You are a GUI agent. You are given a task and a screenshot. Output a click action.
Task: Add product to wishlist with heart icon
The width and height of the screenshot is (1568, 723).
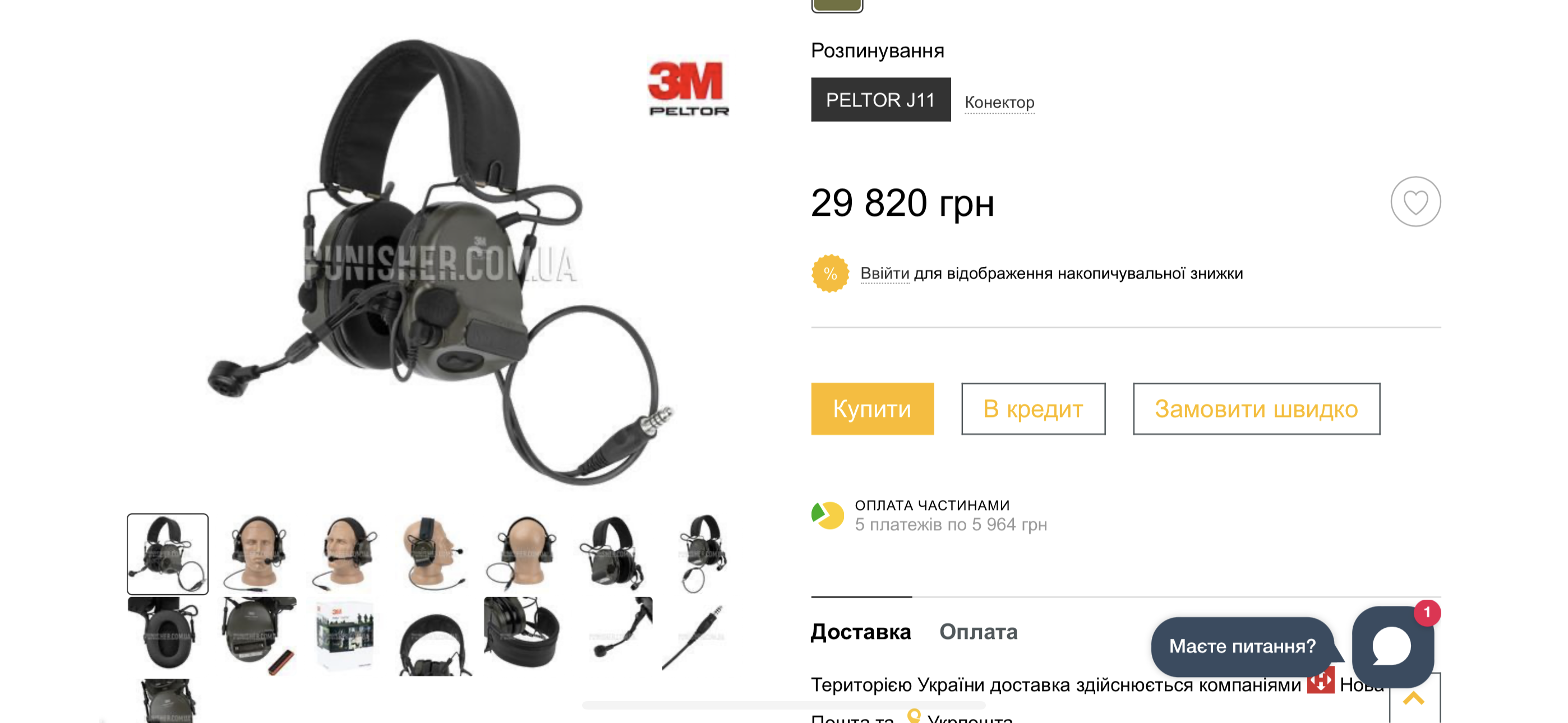pyautogui.click(x=1415, y=201)
